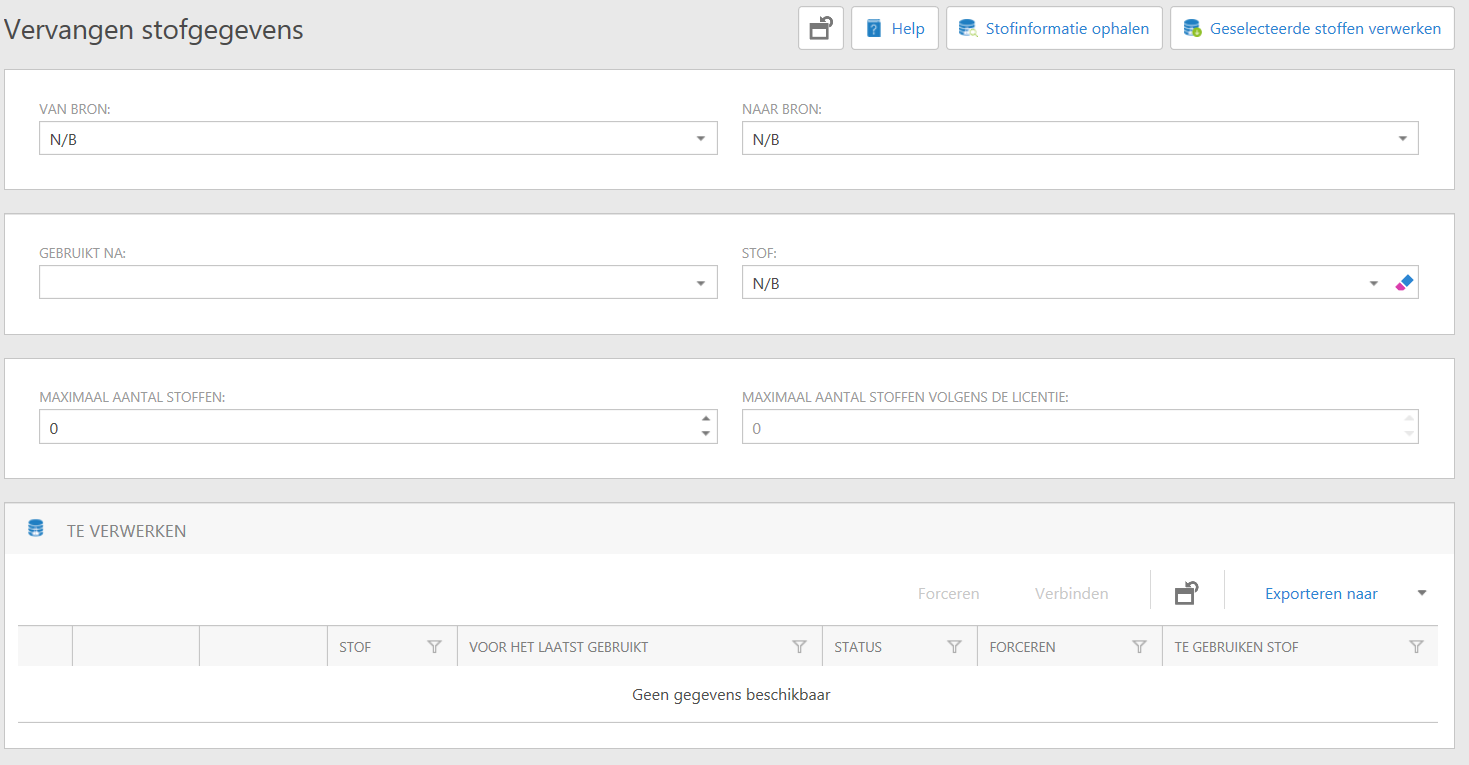Open filter on Te gebruiken stof column
The height and width of the screenshot is (765, 1469).
pyautogui.click(x=1416, y=647)
